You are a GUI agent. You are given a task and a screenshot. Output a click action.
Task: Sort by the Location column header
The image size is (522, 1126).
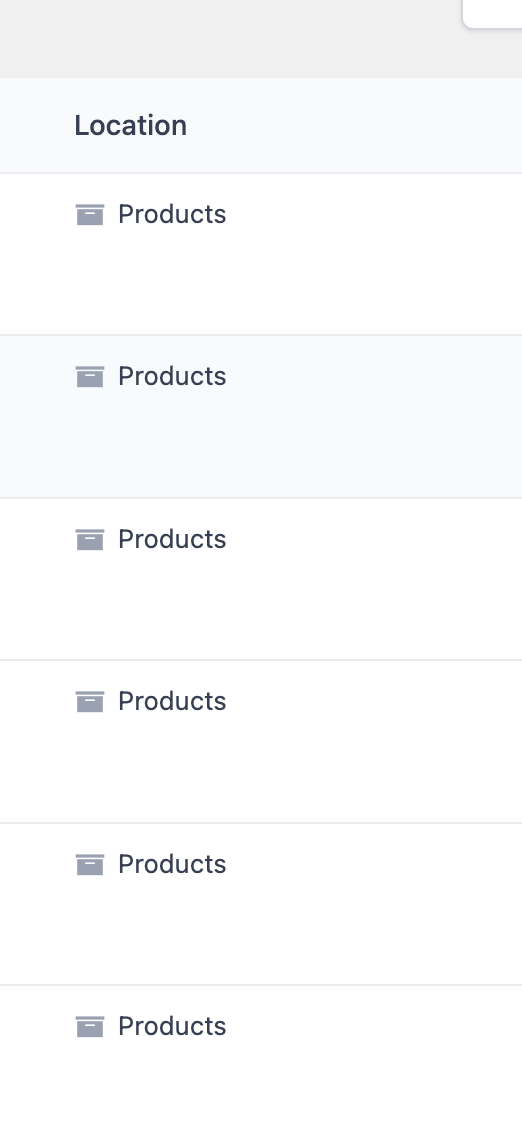click(x=131, y=126)
